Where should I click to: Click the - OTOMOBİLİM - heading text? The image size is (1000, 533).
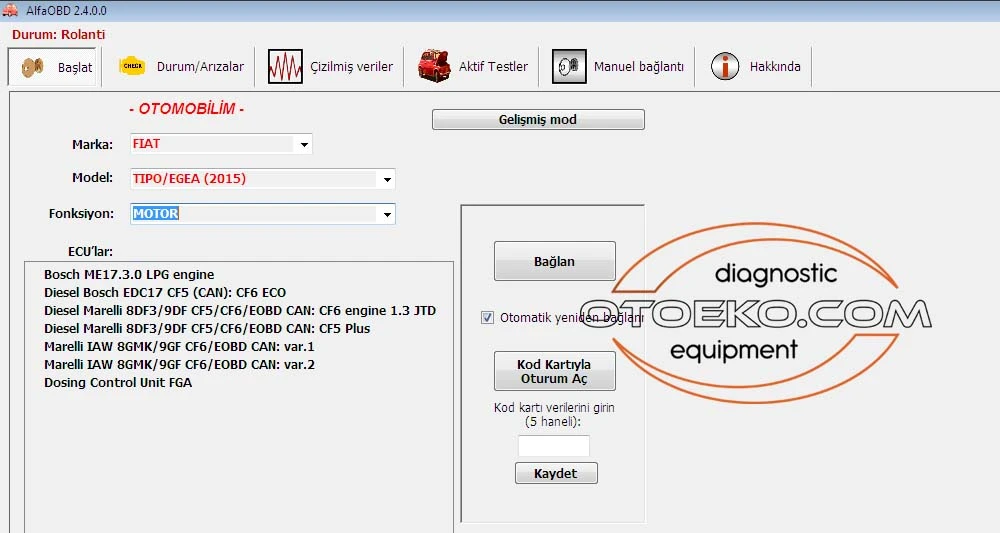(x=186, y=109)
